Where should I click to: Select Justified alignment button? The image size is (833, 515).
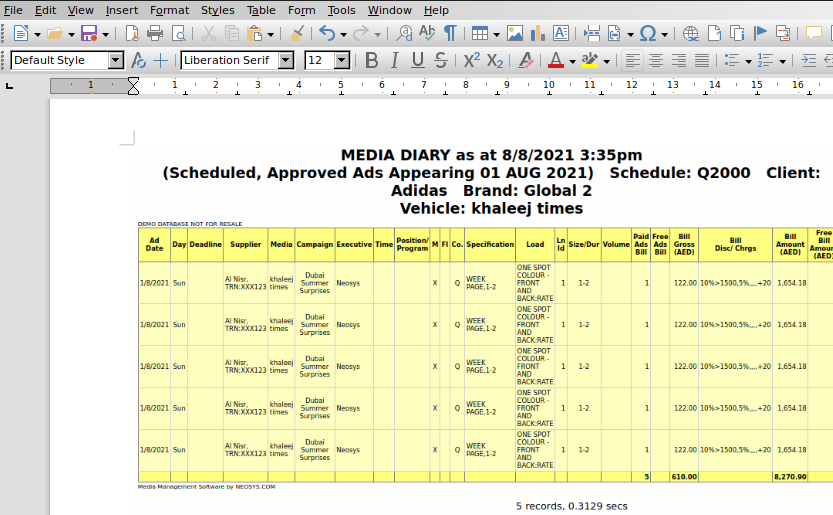tap(702, 61)
